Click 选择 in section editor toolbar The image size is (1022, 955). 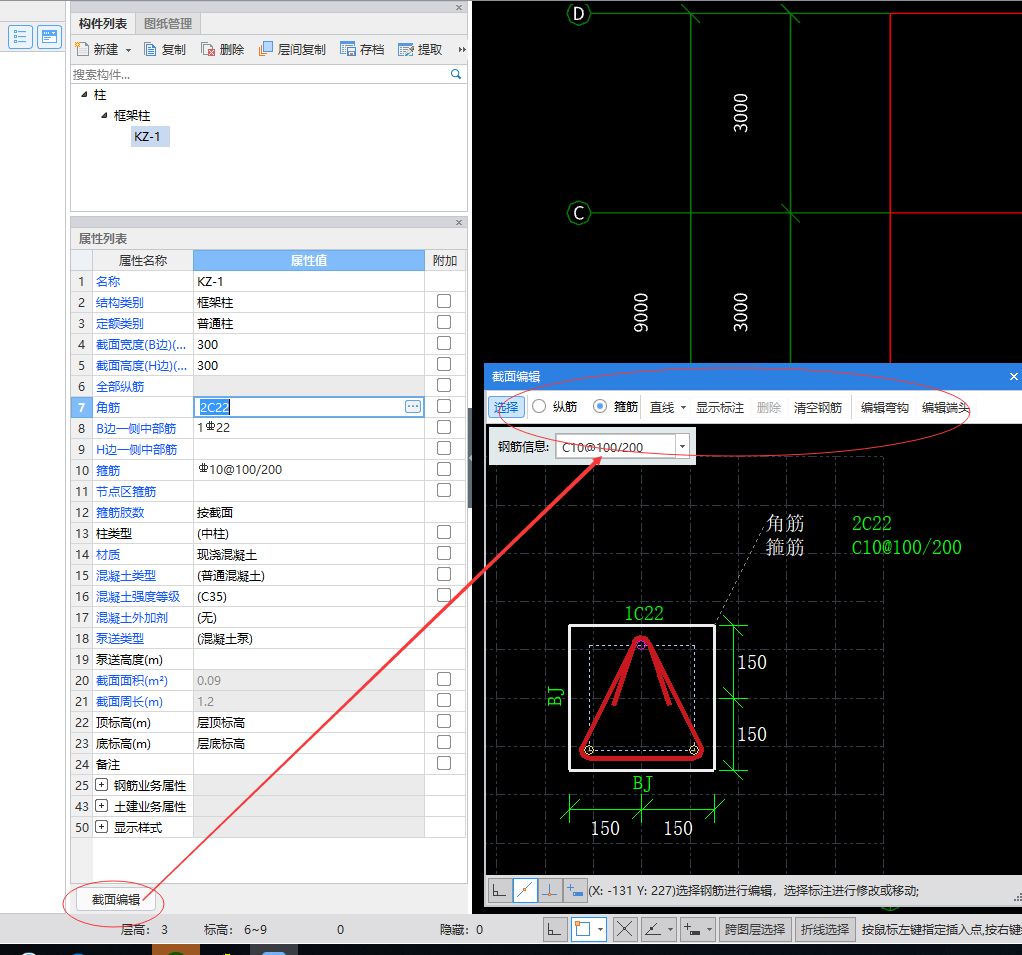pos(506,407)
